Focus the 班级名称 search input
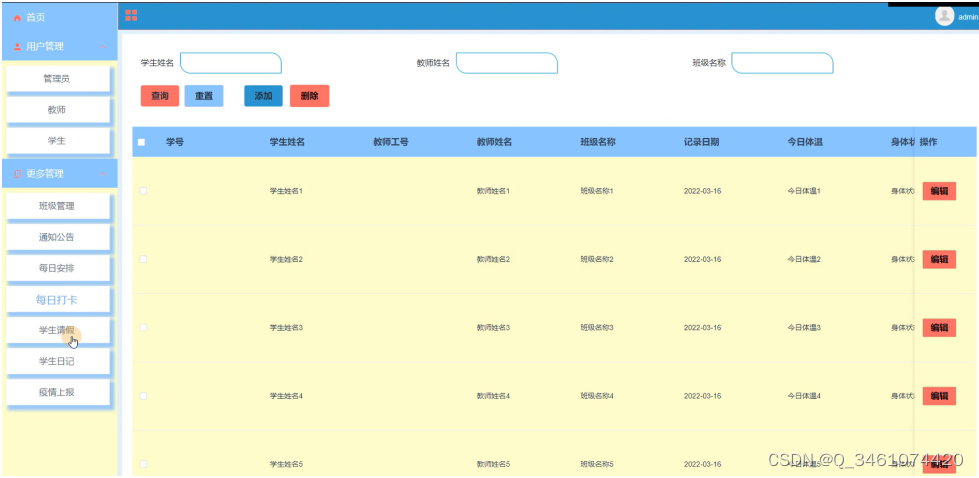 [x=782, y=63]
